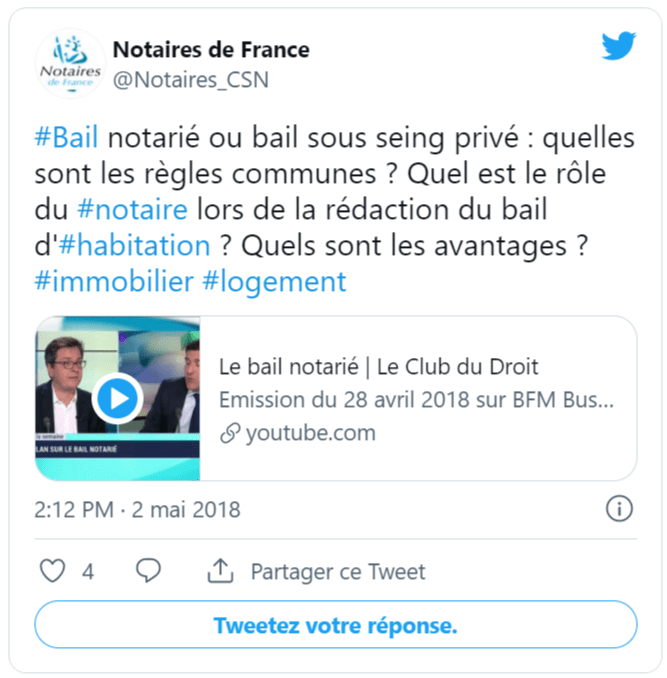Viewport: 667px width, 678px height.
Task: Open the 'Le bail notarié | Le Club du Droit' card title
Action: coord(378,367)
